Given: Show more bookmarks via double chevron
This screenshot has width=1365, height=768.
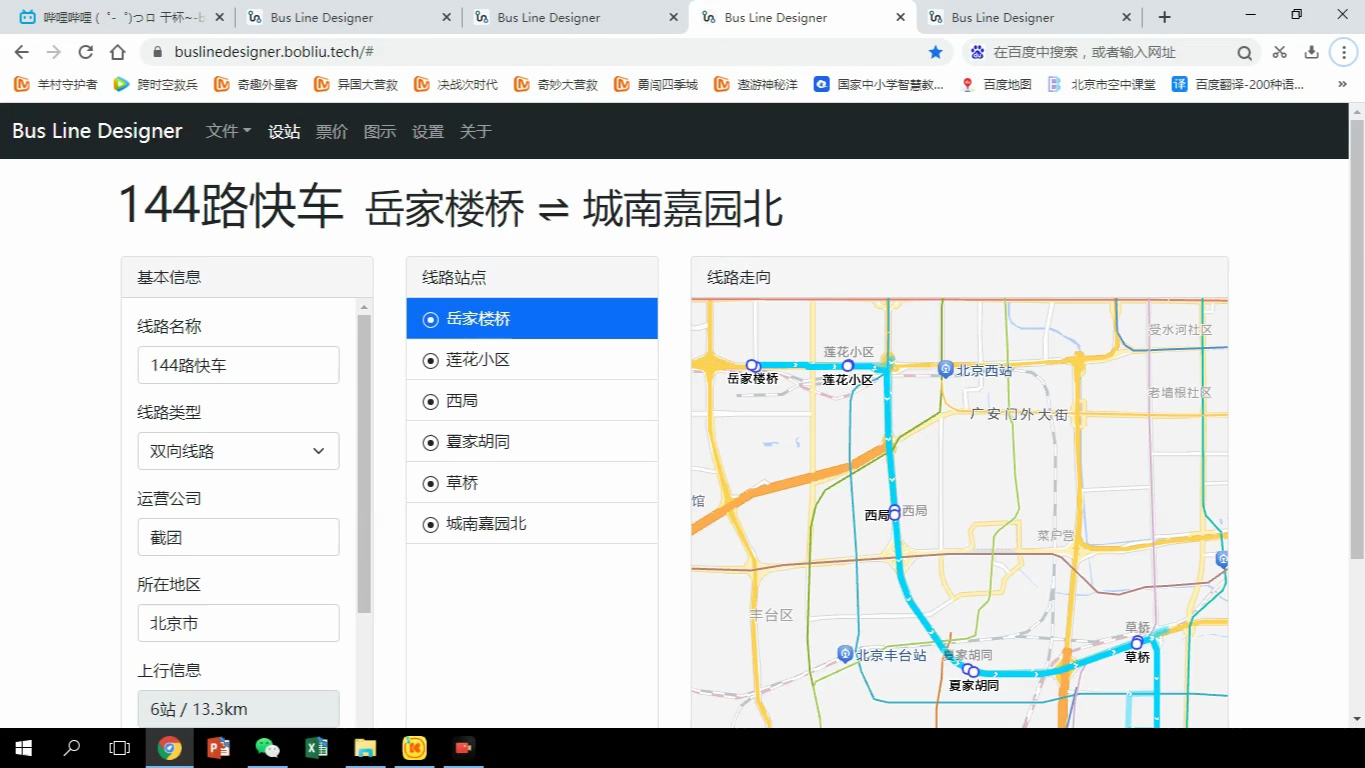Looking at the screenshot, I should coord(1342,85).
